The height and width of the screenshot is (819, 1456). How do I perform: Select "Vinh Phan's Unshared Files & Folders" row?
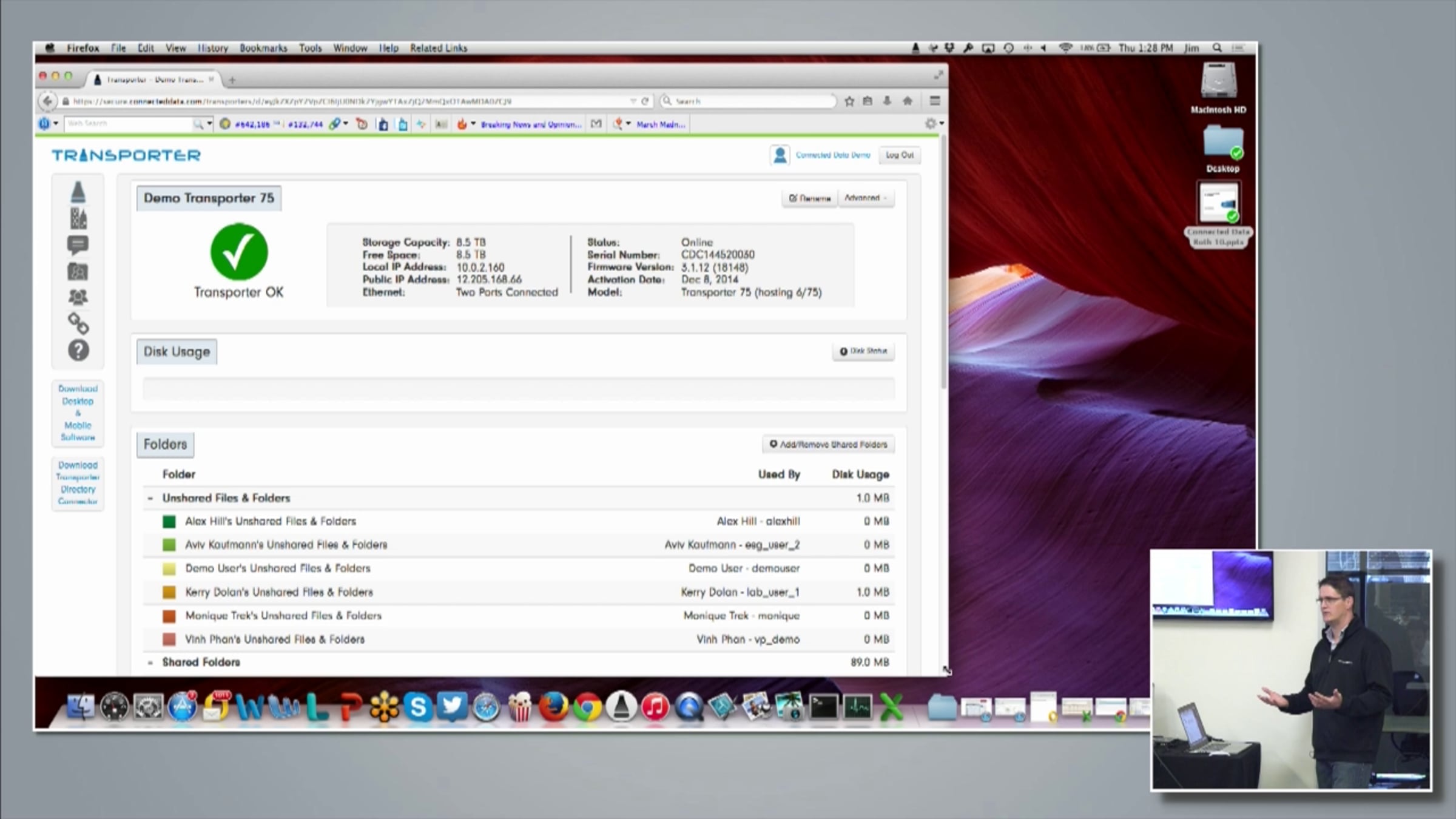519,639
